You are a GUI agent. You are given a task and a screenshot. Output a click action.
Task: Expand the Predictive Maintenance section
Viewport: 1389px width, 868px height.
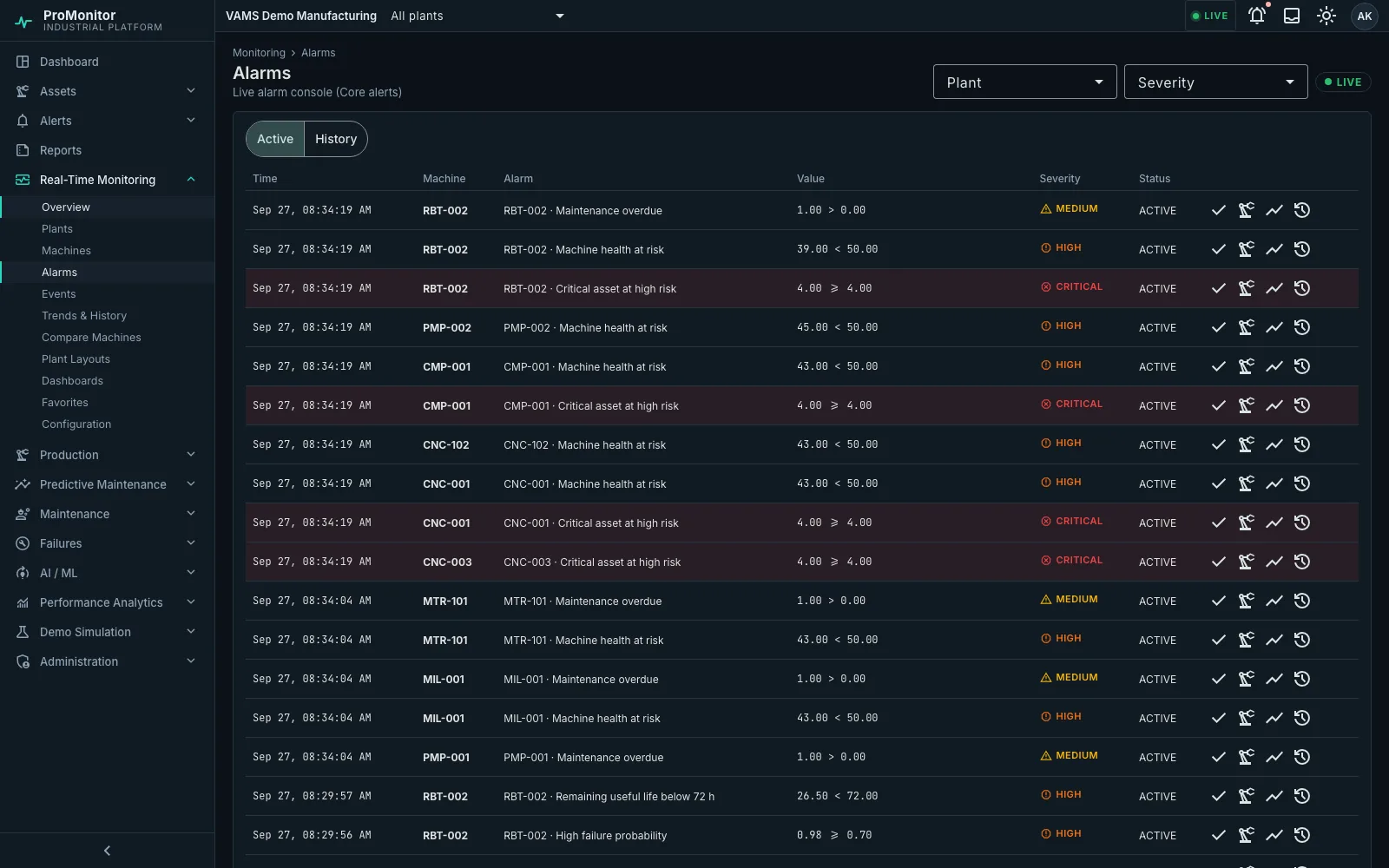pos(107,484)
